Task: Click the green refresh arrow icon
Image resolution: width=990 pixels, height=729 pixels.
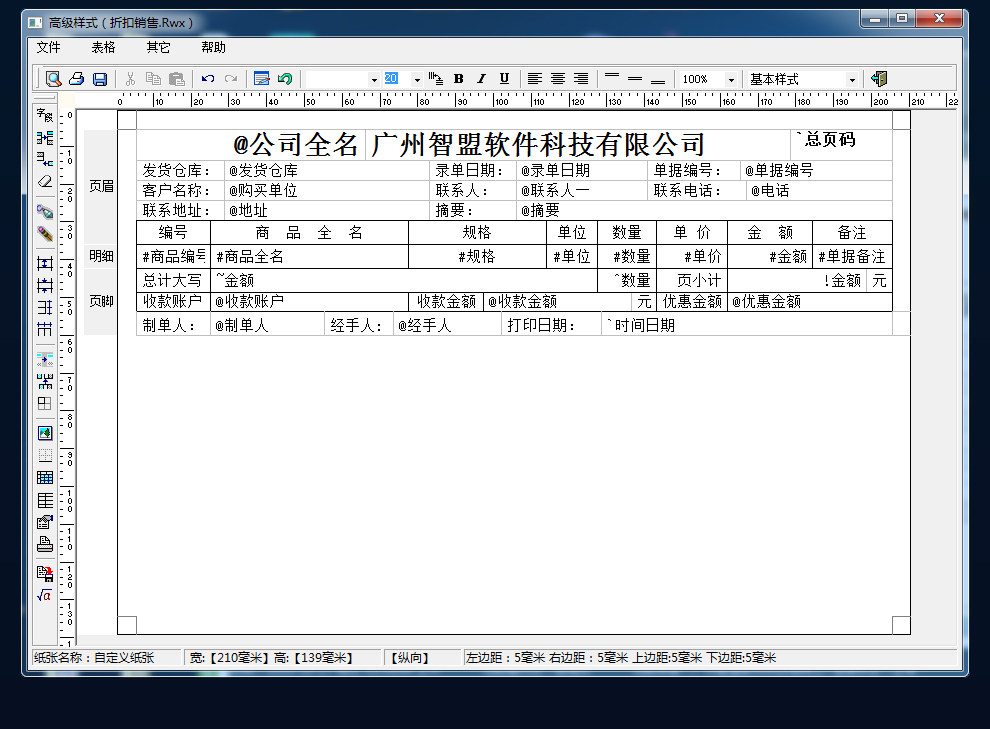Action: (285, 79)
